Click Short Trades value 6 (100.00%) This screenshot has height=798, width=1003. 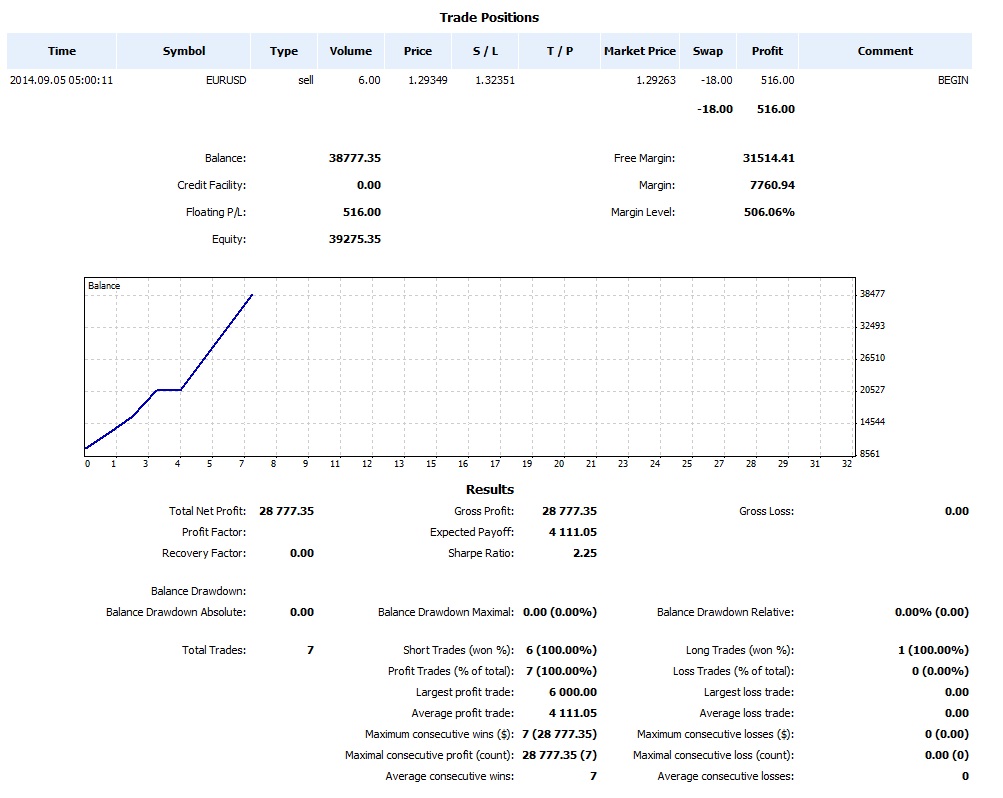pyautogui.click(x=562, y=650)
